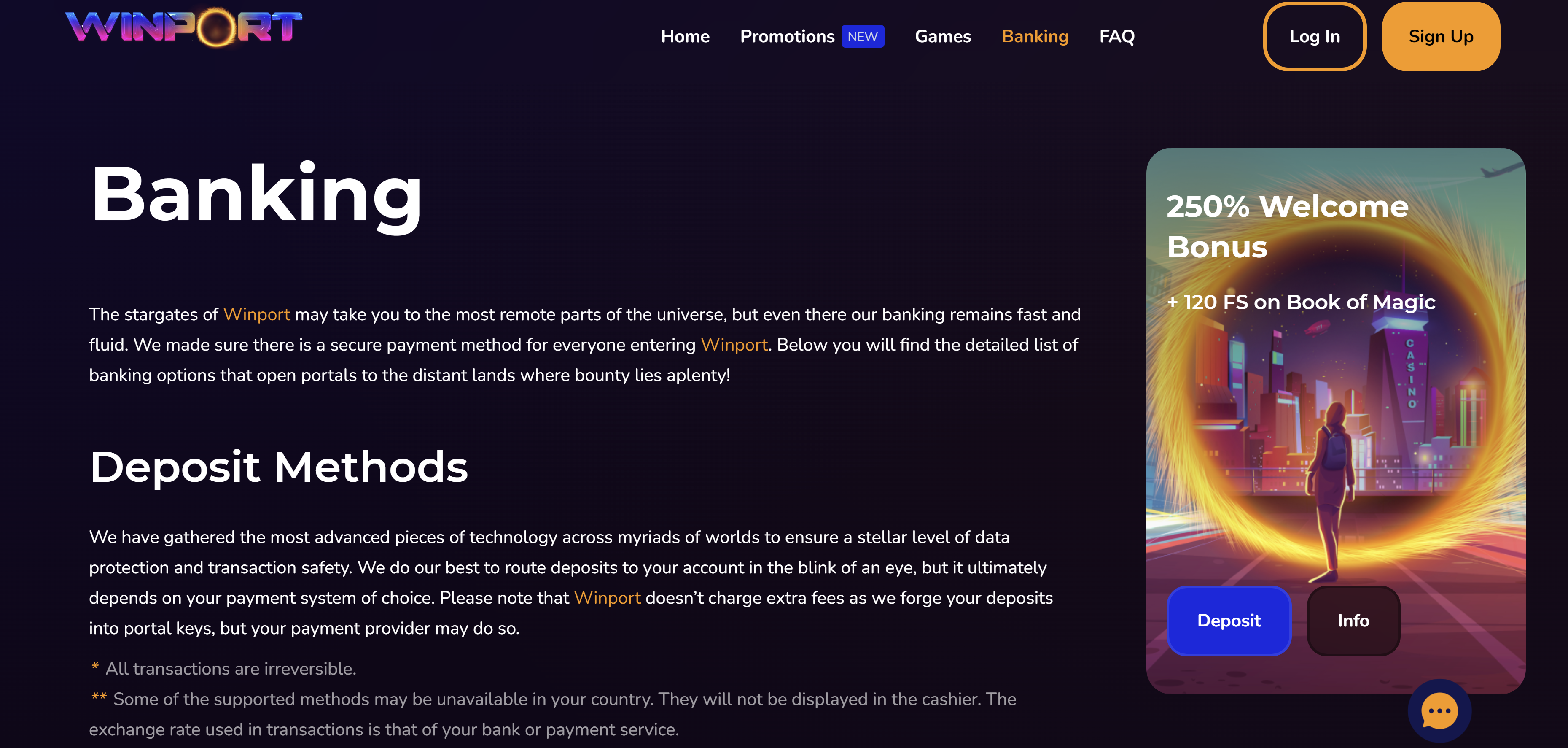
Task: Go to the Home page
Action: (x=685, y=37)
